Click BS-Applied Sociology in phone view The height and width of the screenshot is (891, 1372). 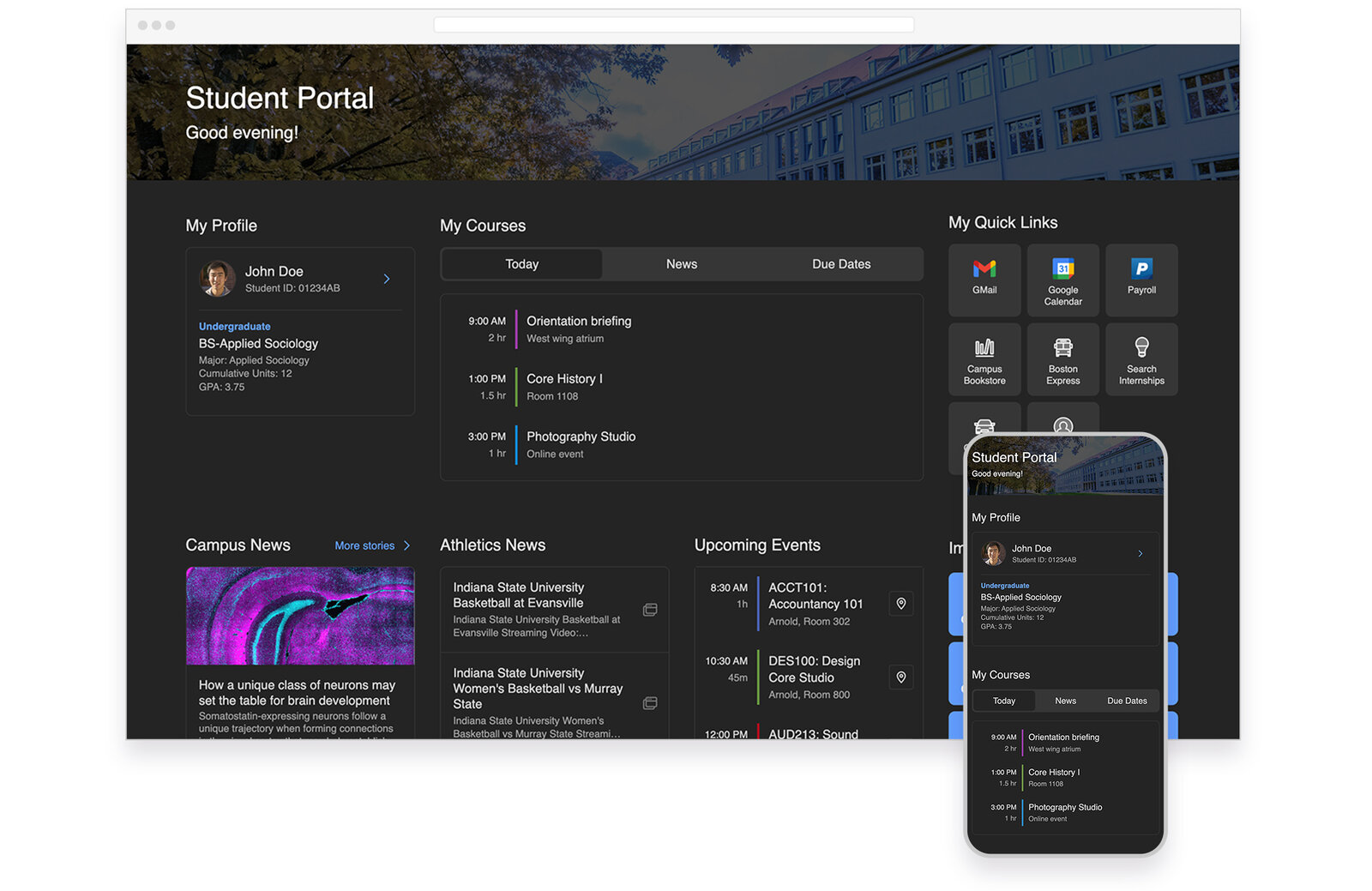pos(1020,597)
